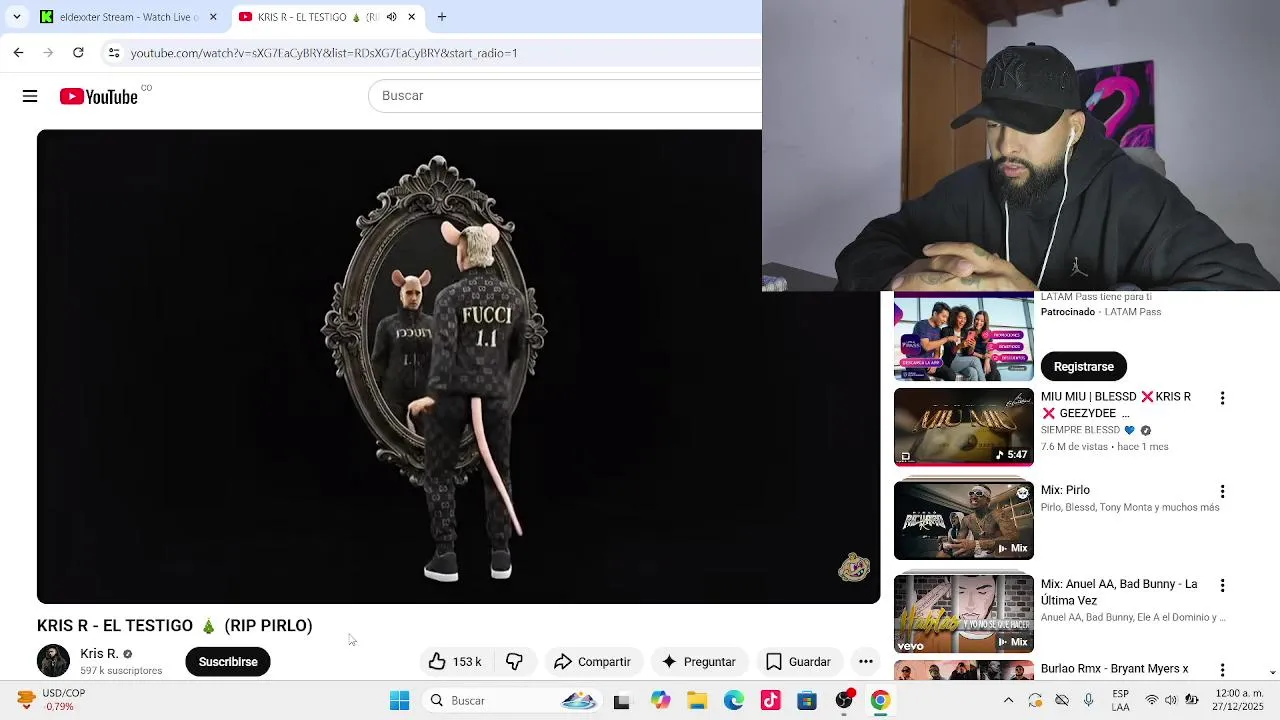Launch Microsoft Edge from the taskbar

pyautogui.click(x=734, y=700)
